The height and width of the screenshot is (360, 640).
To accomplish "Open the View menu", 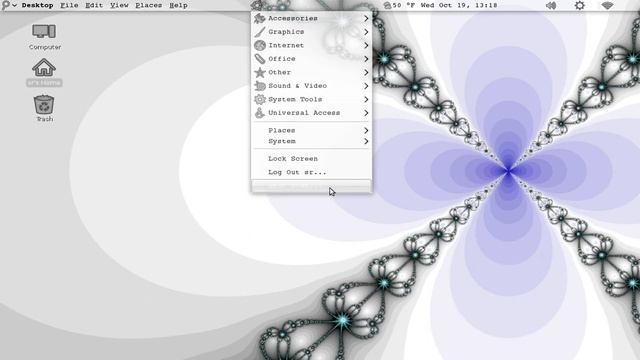I will tap(119, 5).
